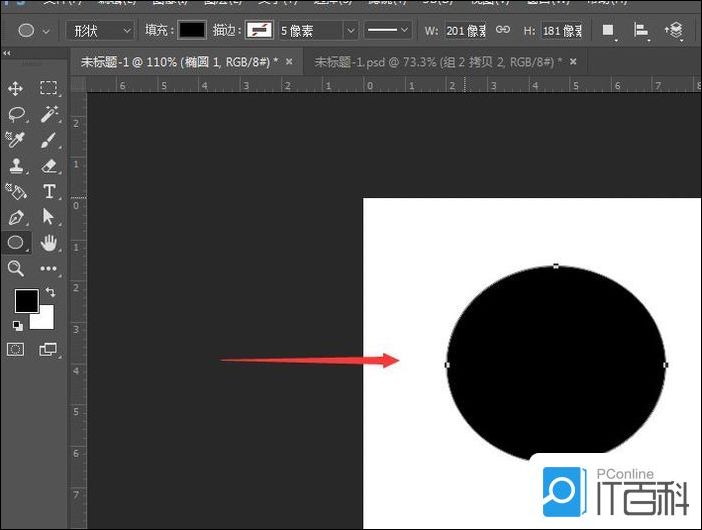Pick the Lasso tool
Screen dimensions: 702x530
[x=16, y=115]
